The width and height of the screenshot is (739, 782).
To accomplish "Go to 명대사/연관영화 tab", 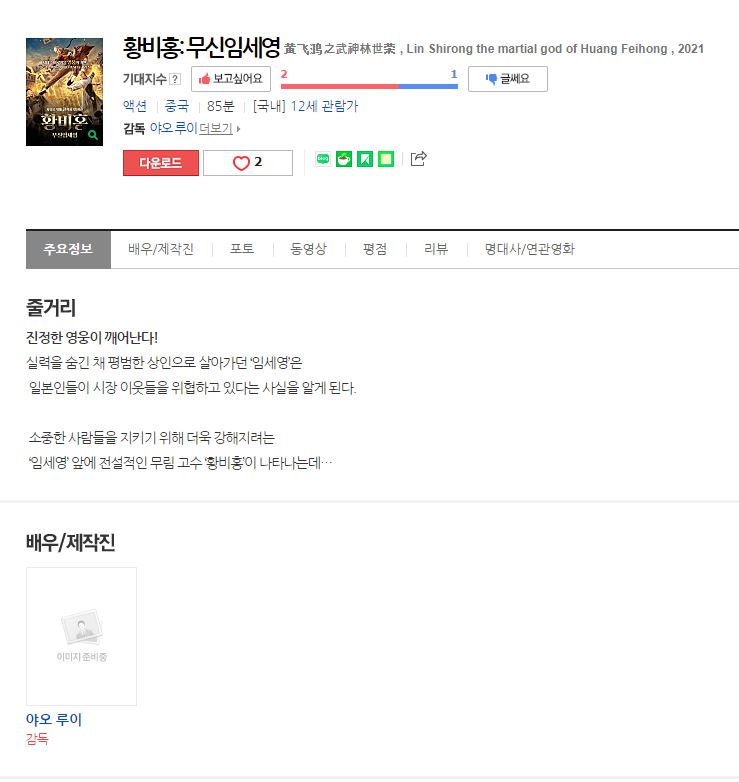I will click(530, 249).
